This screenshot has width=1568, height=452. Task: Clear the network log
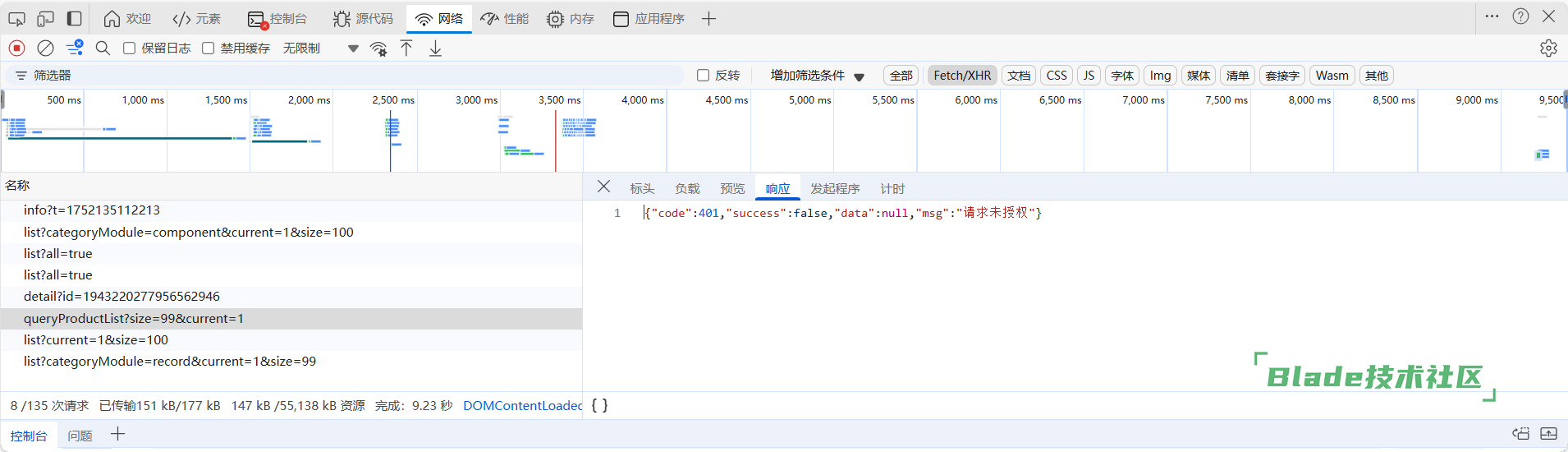coord(46,48)
